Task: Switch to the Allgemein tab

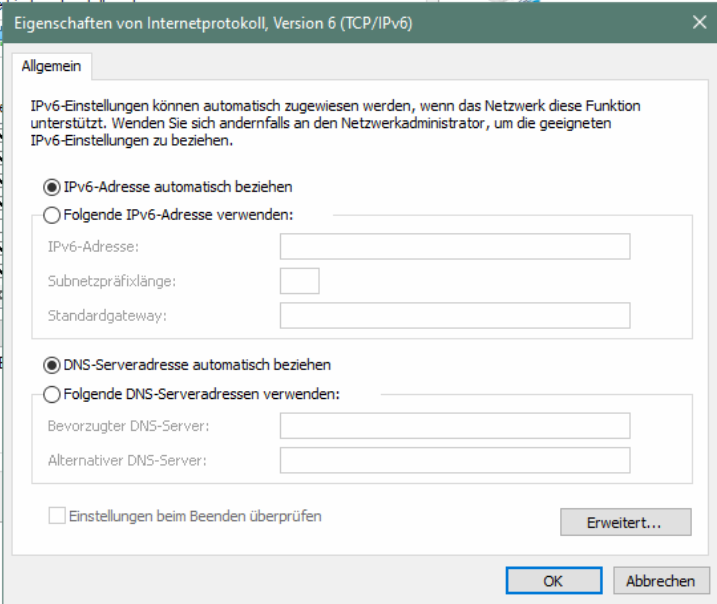Action: pos(52,66)
